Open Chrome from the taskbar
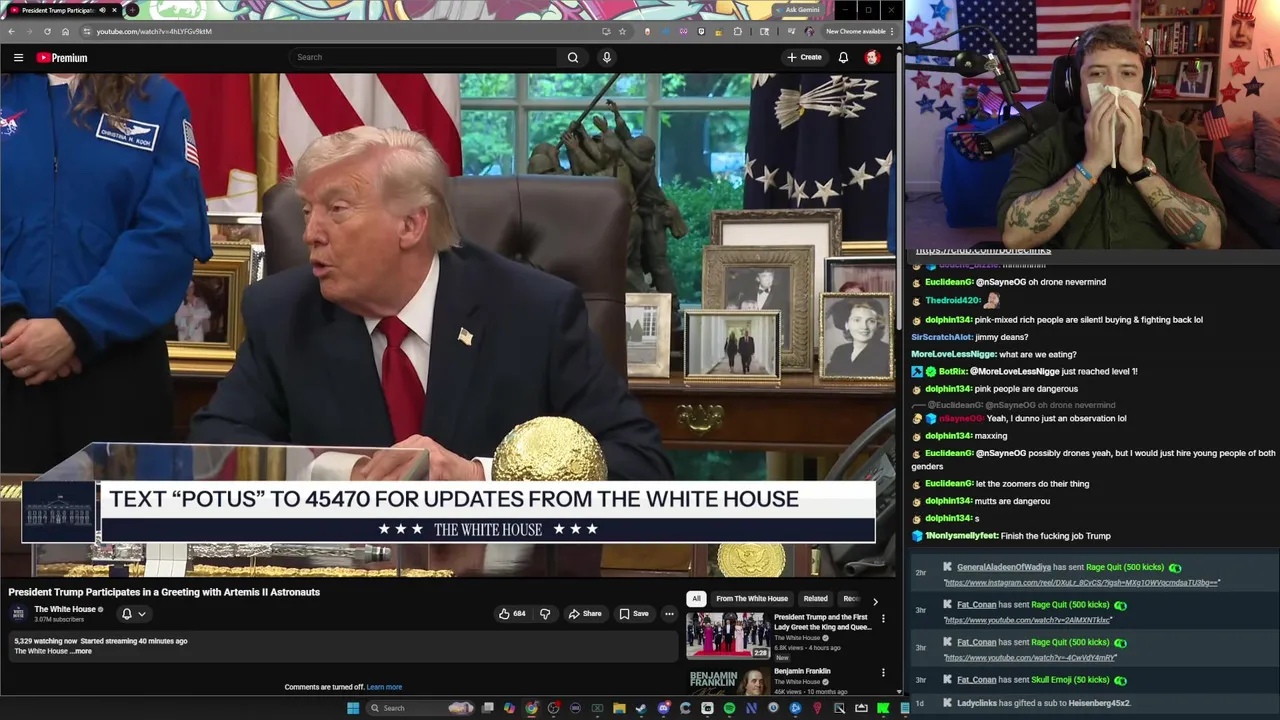The height and width of the screenshot is (720, 1280). (531, 708)
